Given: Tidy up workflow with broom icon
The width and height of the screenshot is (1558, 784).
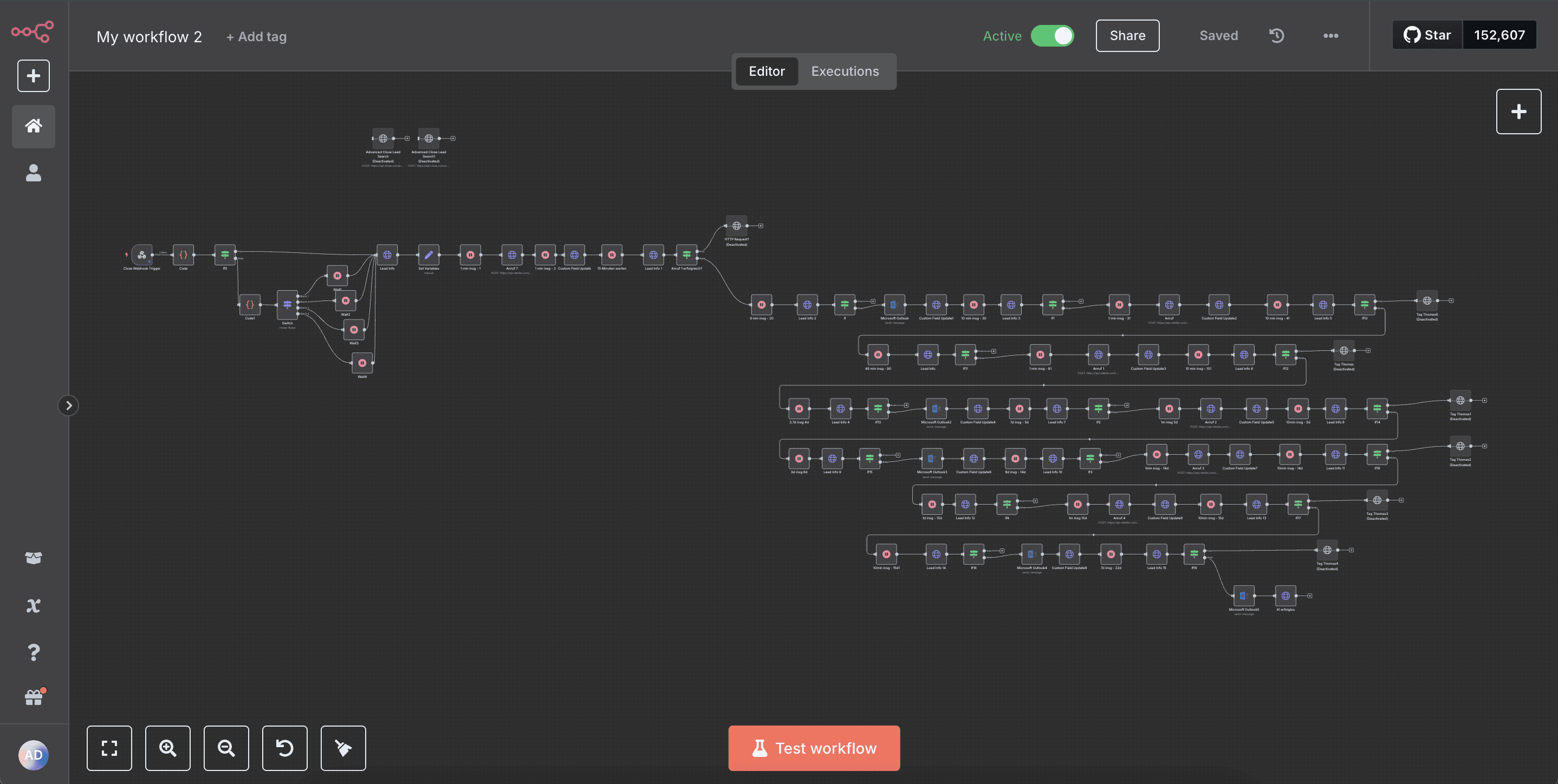Looking at the screenshot, I should (343, 748).
